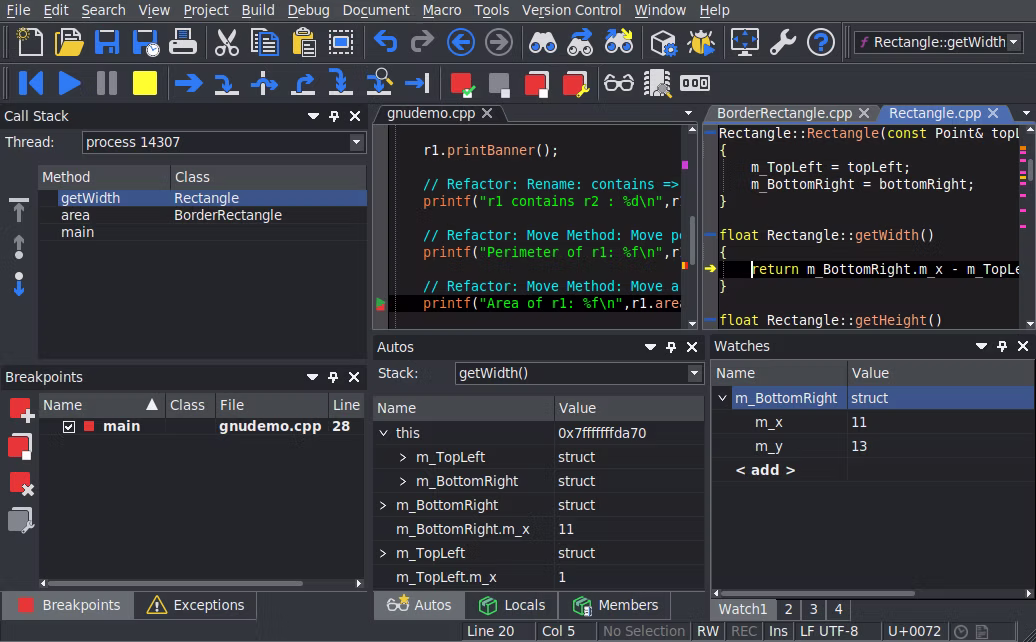The image size is (1036, 642).
Task: Open watch glasses icon in debug toolbar
Action: [618, 83]
